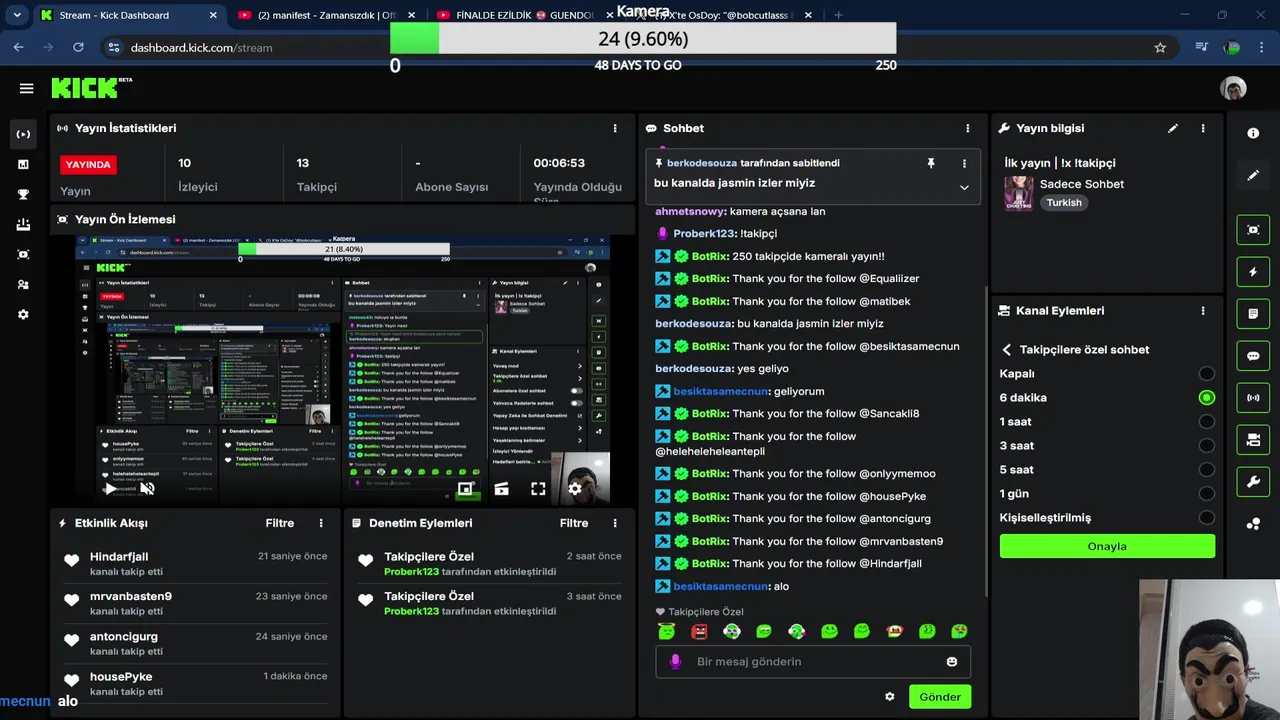Viewport: 1280px width, 720px height.
Task: Play the stream preview video
Action: coord(110,488)
